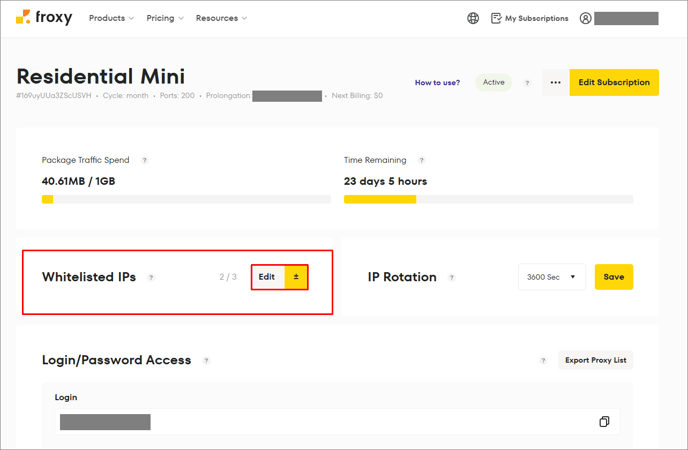
Task: Click Export Proxy List button
Action: (595, 360)
